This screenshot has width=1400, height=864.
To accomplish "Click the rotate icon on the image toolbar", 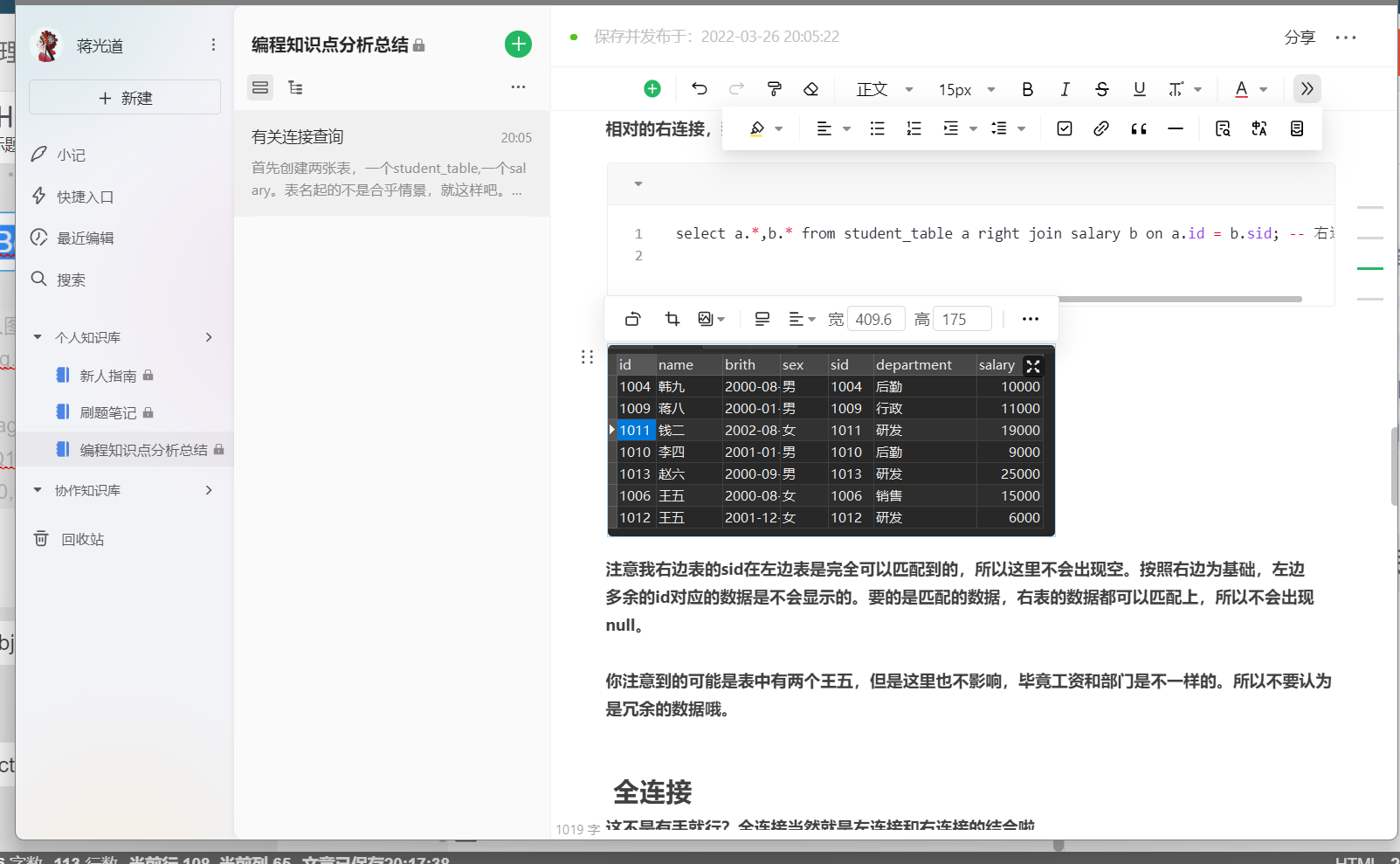I will click(x=632, y=318).
